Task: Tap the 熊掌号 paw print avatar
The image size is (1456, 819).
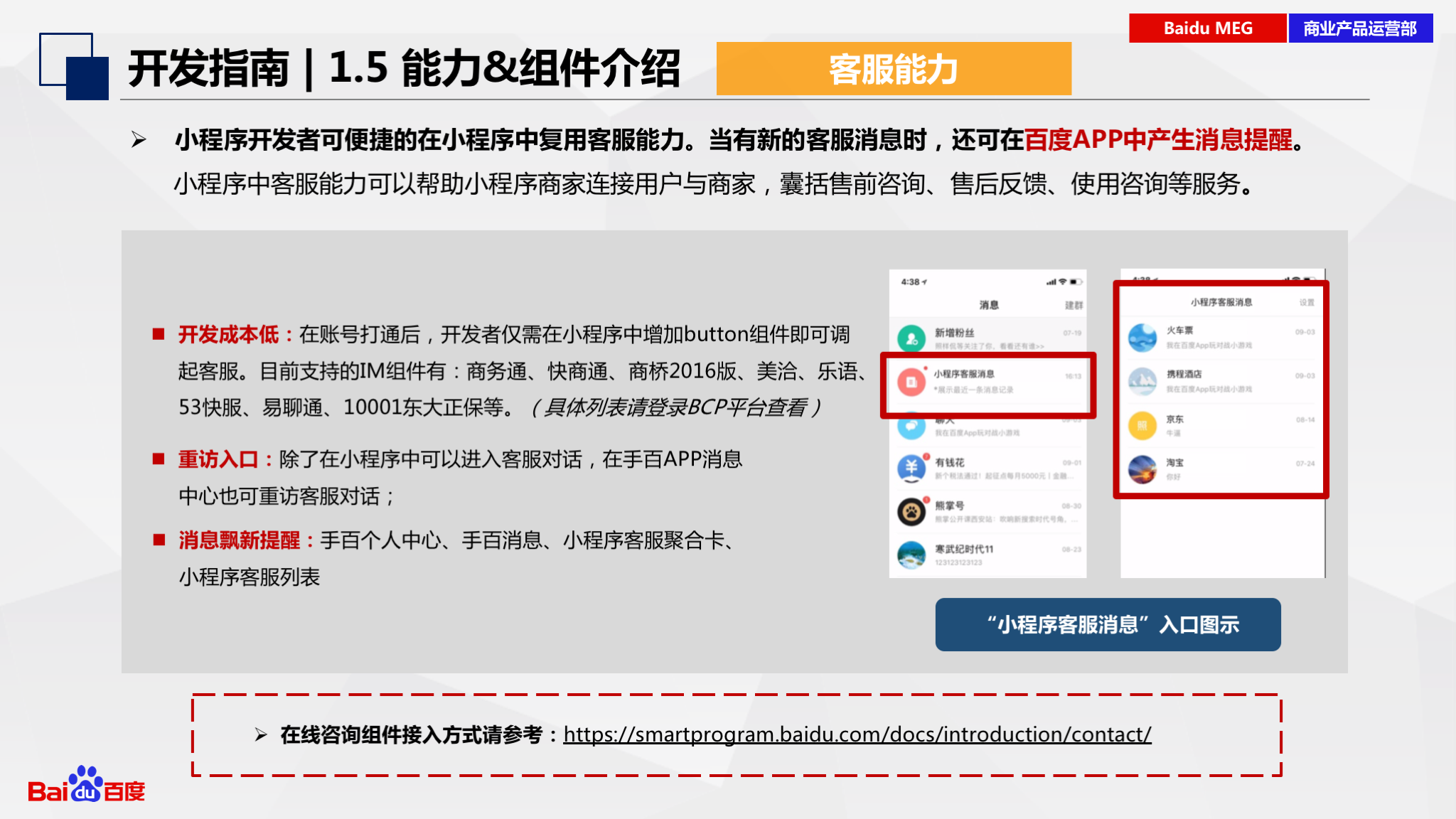Action: (911, 511)
